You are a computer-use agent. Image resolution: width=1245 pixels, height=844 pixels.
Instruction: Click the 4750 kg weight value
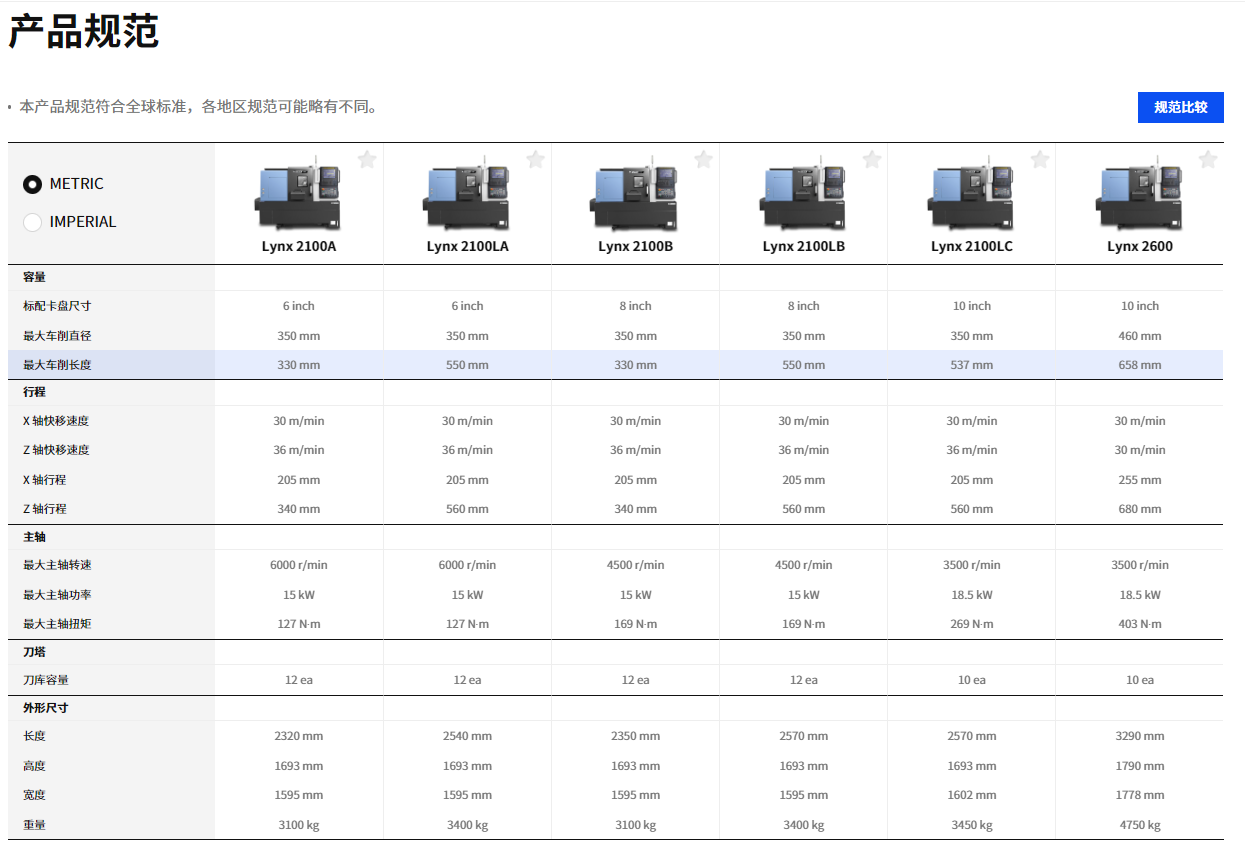[x=1140, y=825]
